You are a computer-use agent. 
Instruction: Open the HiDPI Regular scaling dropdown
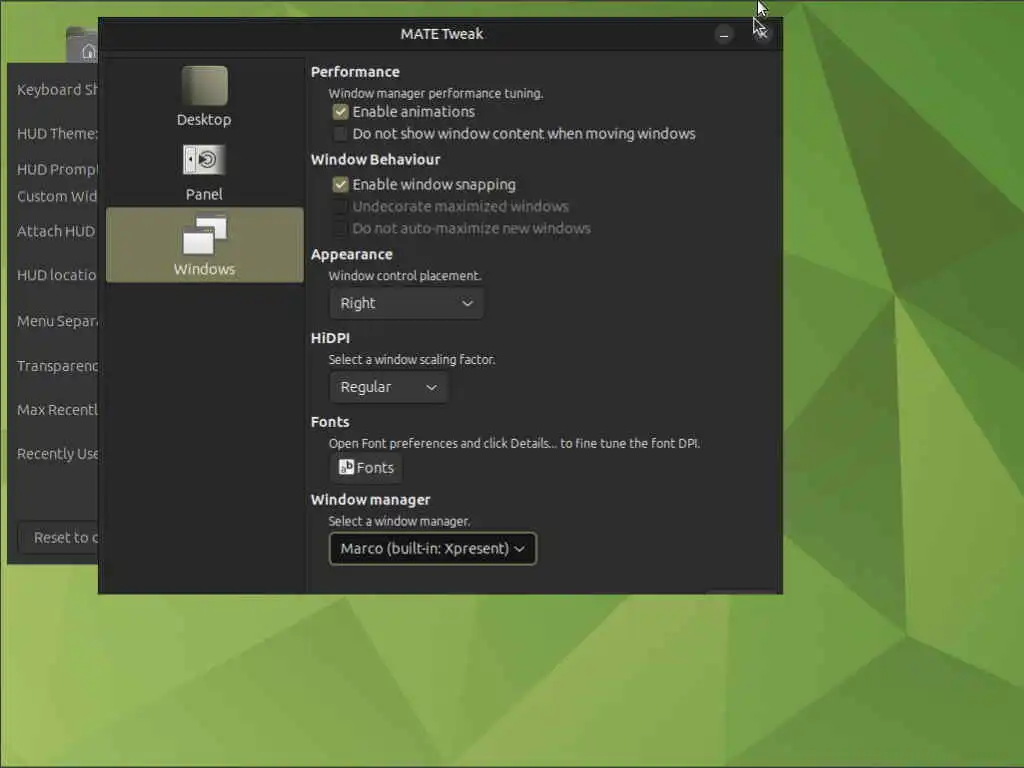(x=389, y=387)
